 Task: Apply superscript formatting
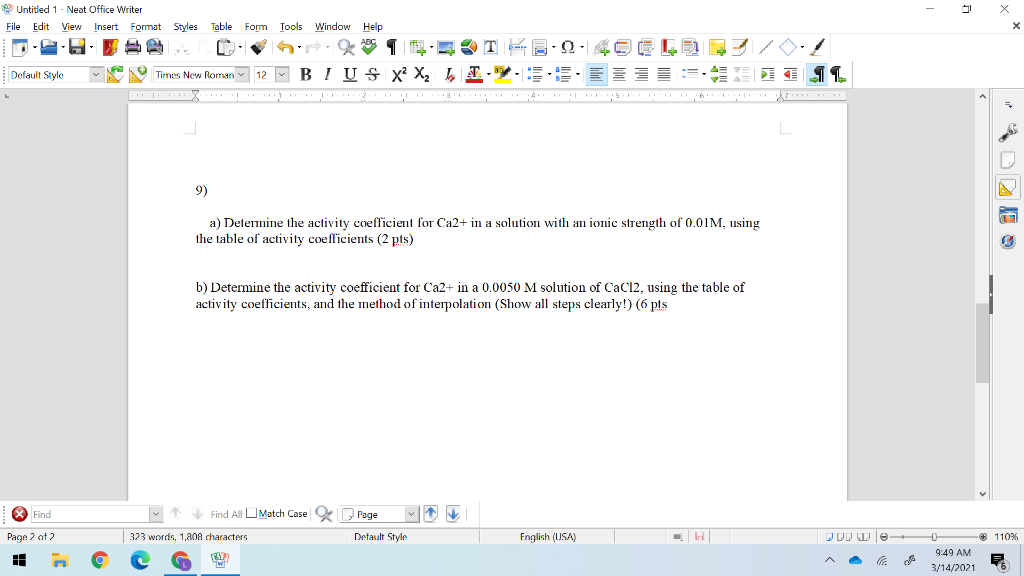pyautogui.click(x=399, y=74)
